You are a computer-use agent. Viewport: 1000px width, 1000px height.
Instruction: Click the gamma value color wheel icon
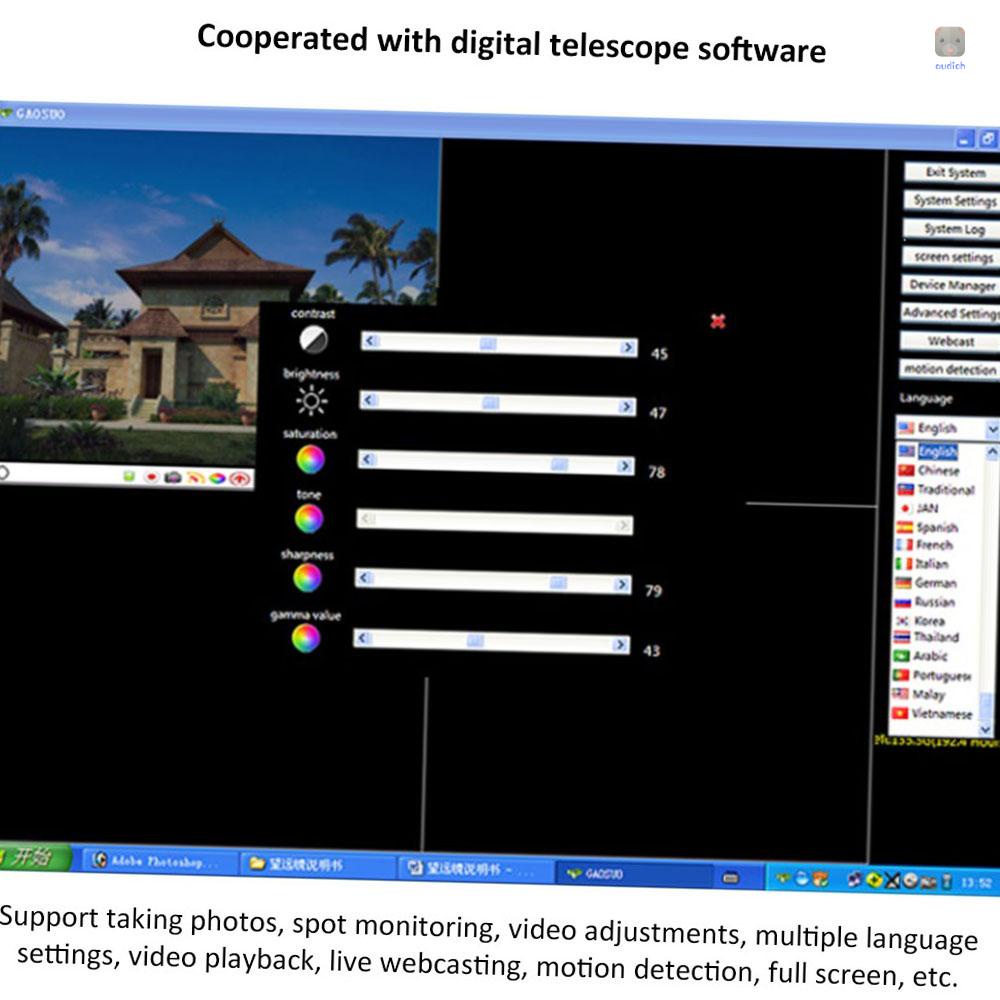(x=305, y=638)
